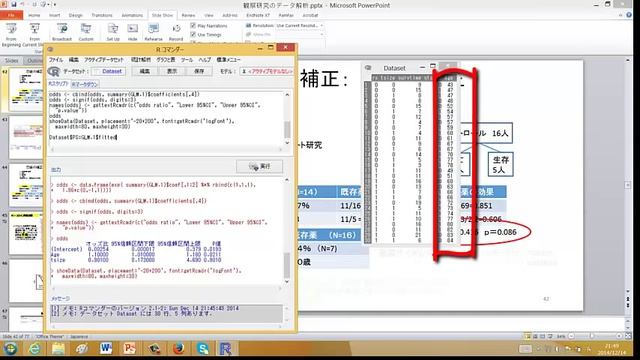Toggle Use Timings checkbox
The image size is (640, 360).
pos(193,35)
